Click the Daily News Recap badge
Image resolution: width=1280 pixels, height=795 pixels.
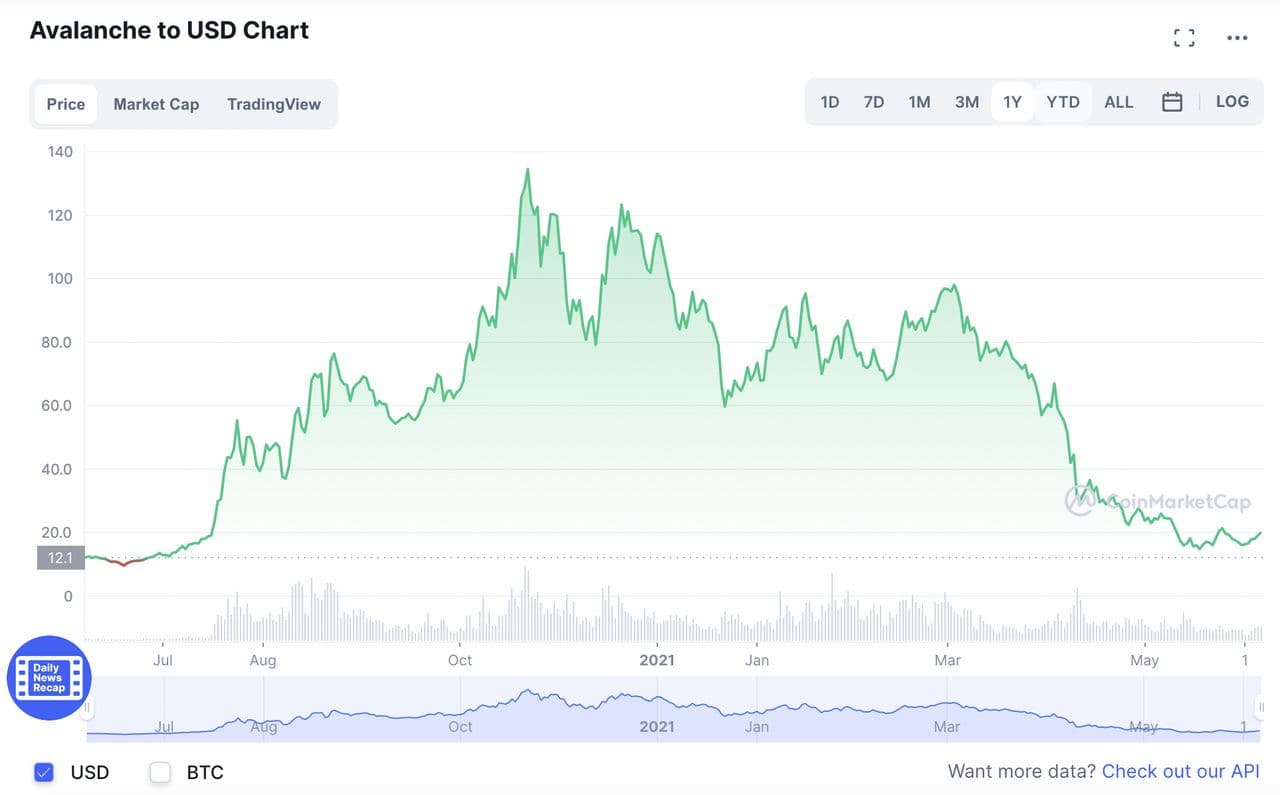pos(49,678)
